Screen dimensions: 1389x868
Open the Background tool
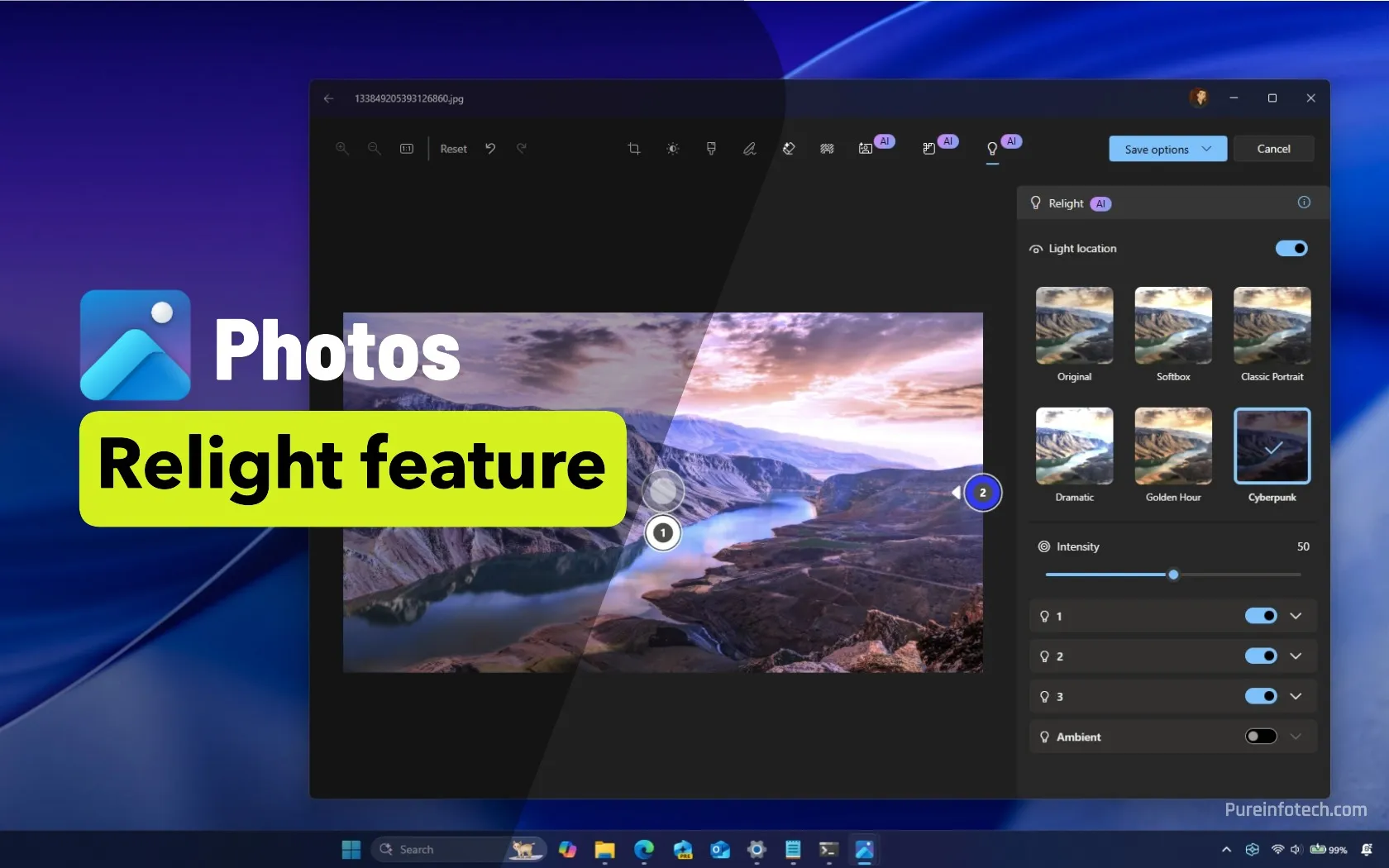(827, 149)
